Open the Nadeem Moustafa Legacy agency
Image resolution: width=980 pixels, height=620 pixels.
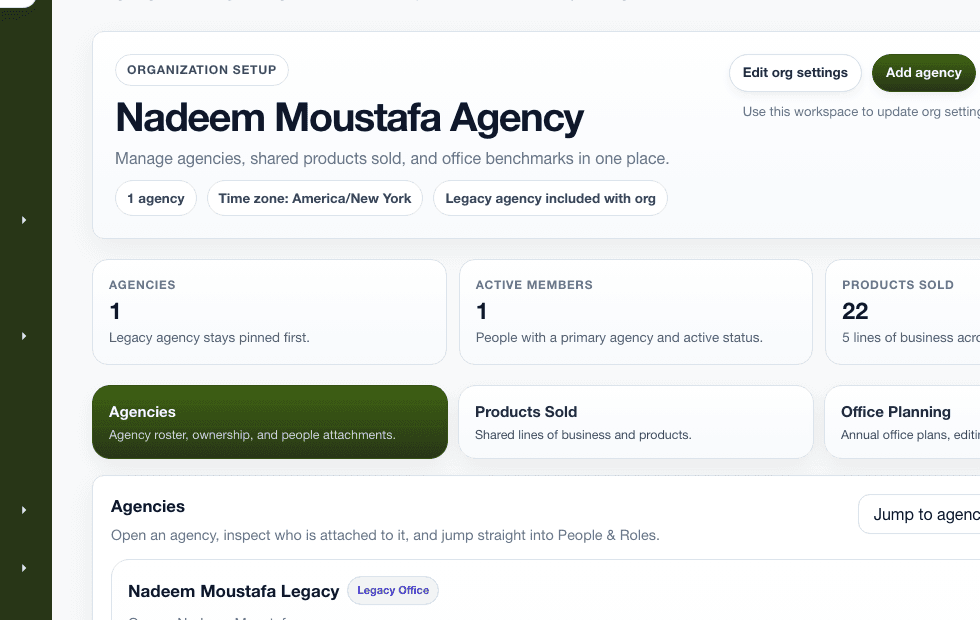pos(233,591)
